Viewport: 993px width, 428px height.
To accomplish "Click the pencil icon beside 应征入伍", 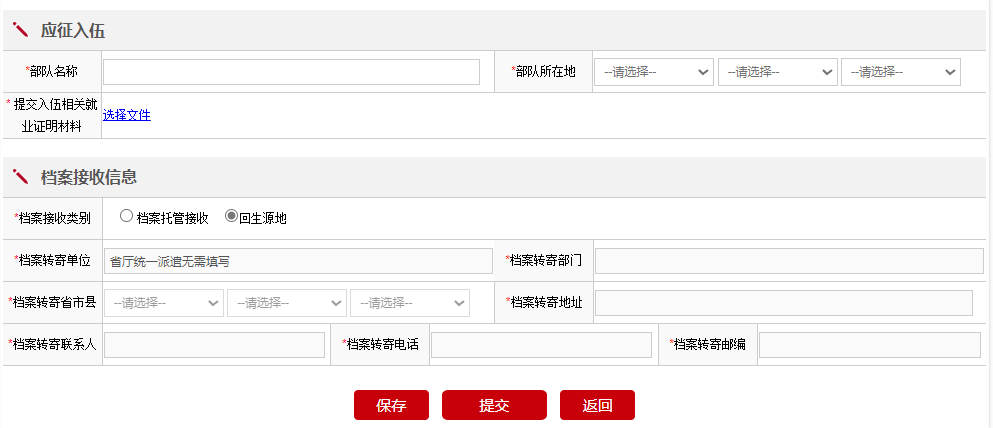I will [x=21, y=31].
